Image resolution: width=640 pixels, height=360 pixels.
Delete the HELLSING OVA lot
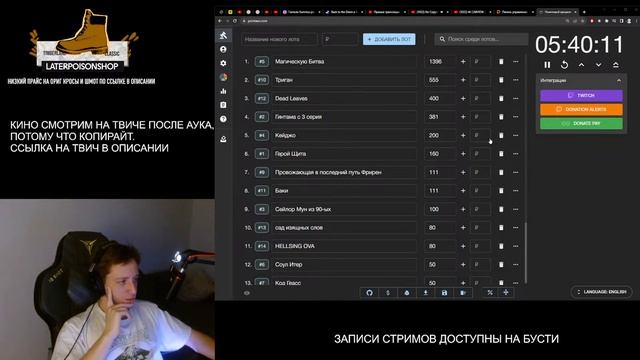point(501,246)
